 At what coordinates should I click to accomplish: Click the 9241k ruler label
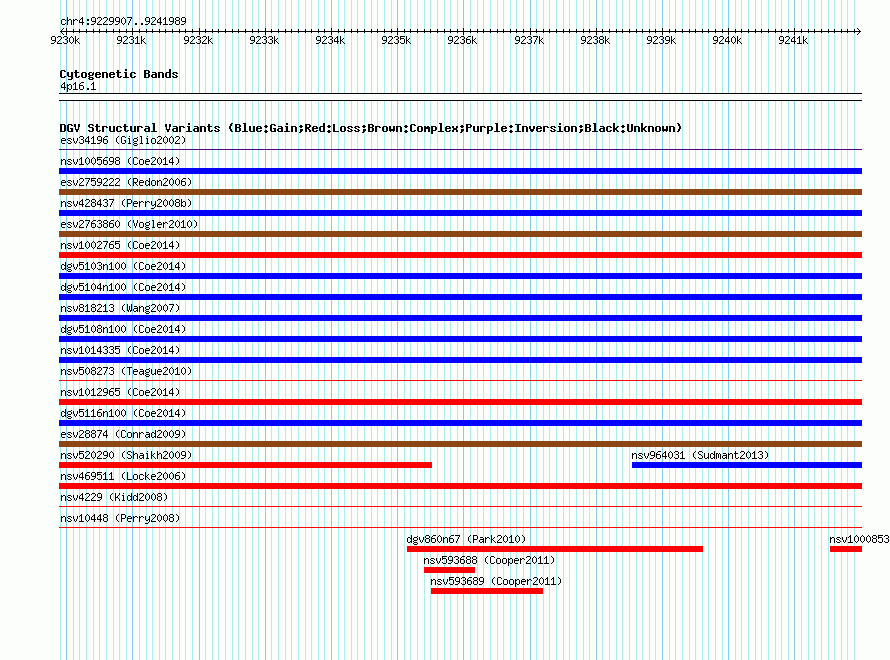coord(793,40)
